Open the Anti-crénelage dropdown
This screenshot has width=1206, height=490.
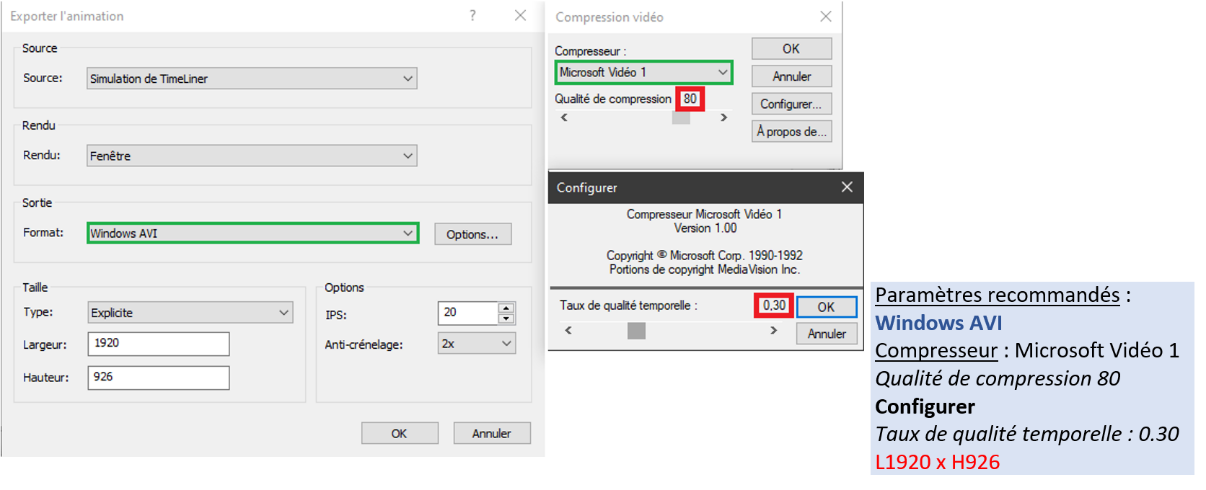476,344
